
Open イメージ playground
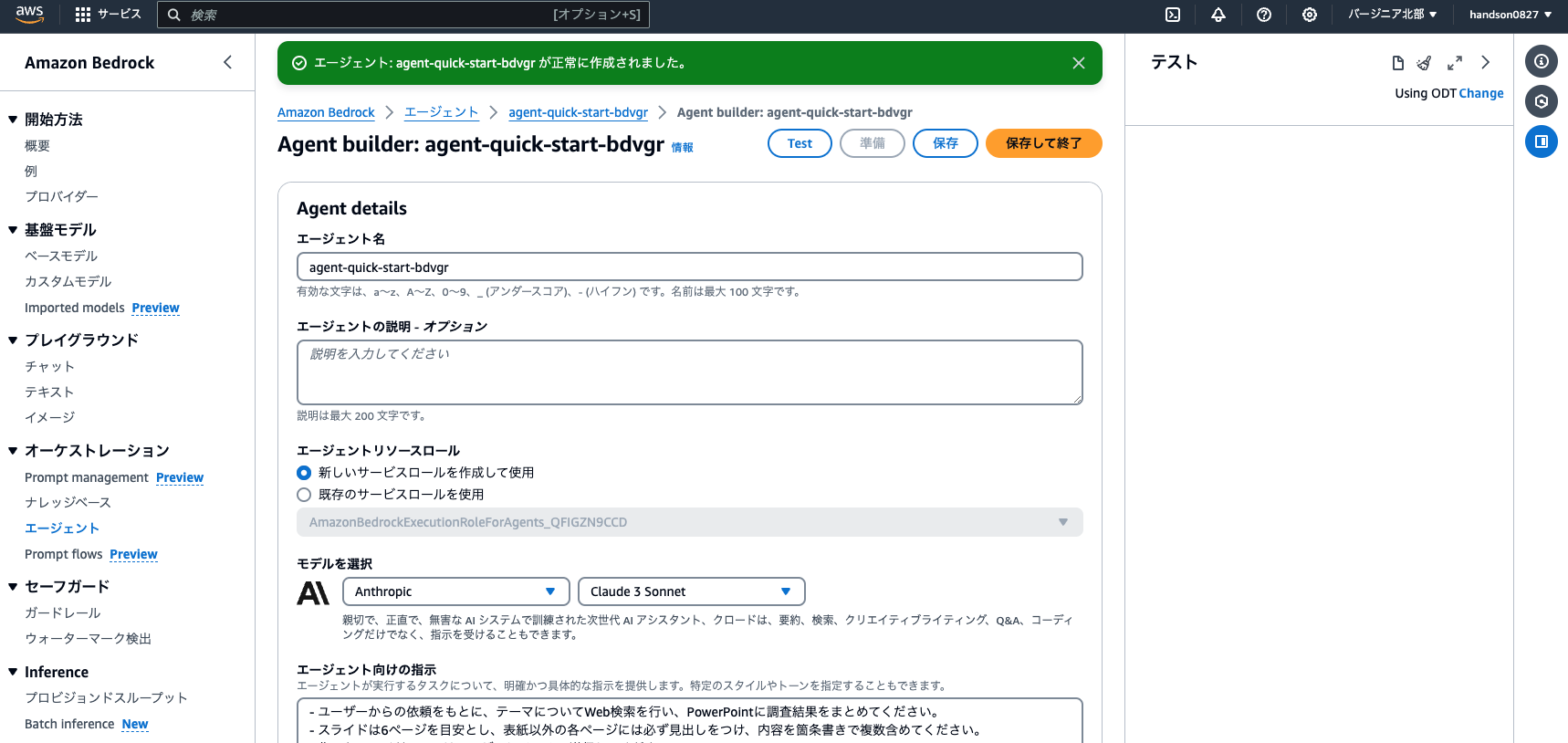point(49,418)
